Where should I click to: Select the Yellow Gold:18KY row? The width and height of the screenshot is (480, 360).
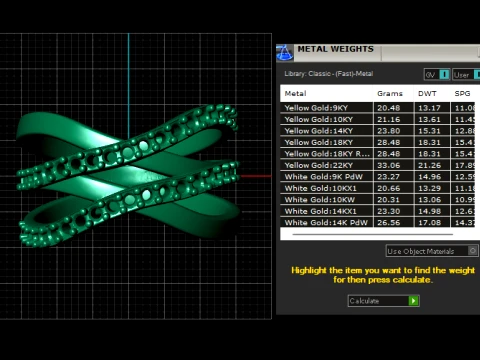click(x=378, y=142)
